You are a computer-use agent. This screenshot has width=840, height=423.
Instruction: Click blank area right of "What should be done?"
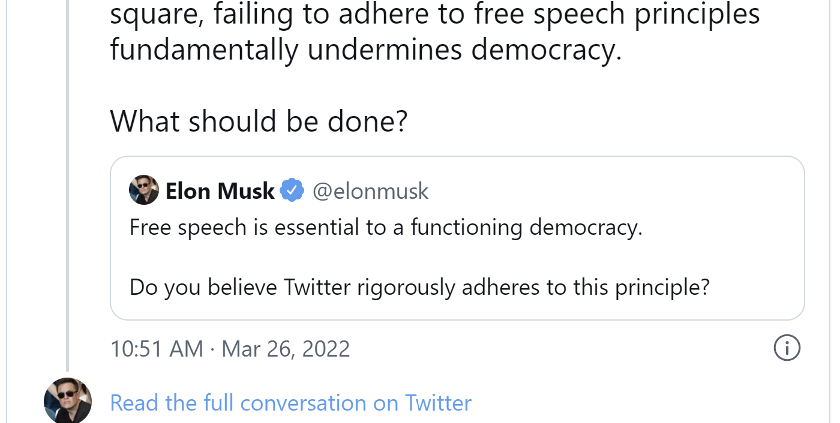tap(600, 121)
